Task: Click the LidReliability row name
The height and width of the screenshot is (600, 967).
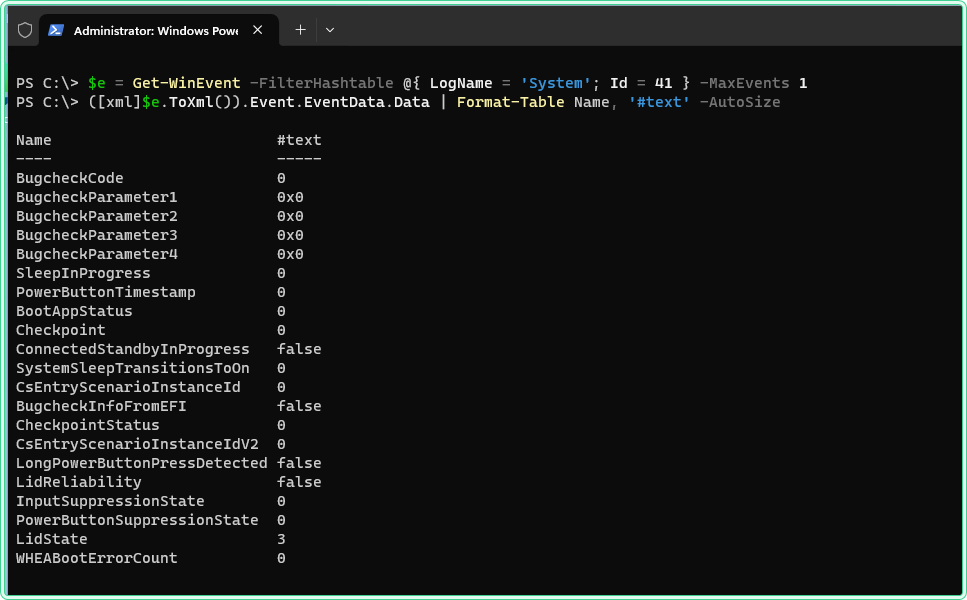Action: click(78, 482)
